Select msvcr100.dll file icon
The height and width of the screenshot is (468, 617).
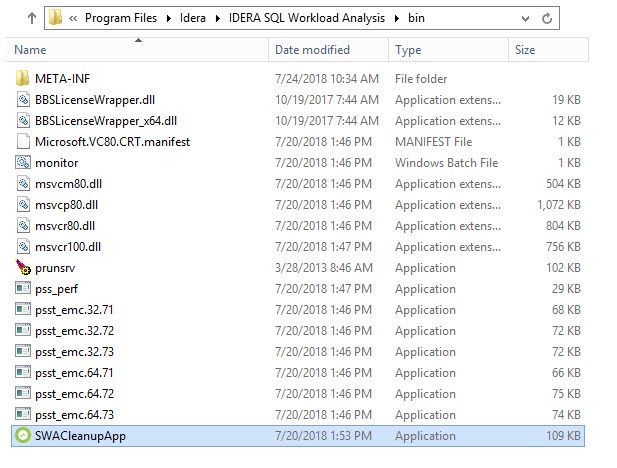(23, 247)
